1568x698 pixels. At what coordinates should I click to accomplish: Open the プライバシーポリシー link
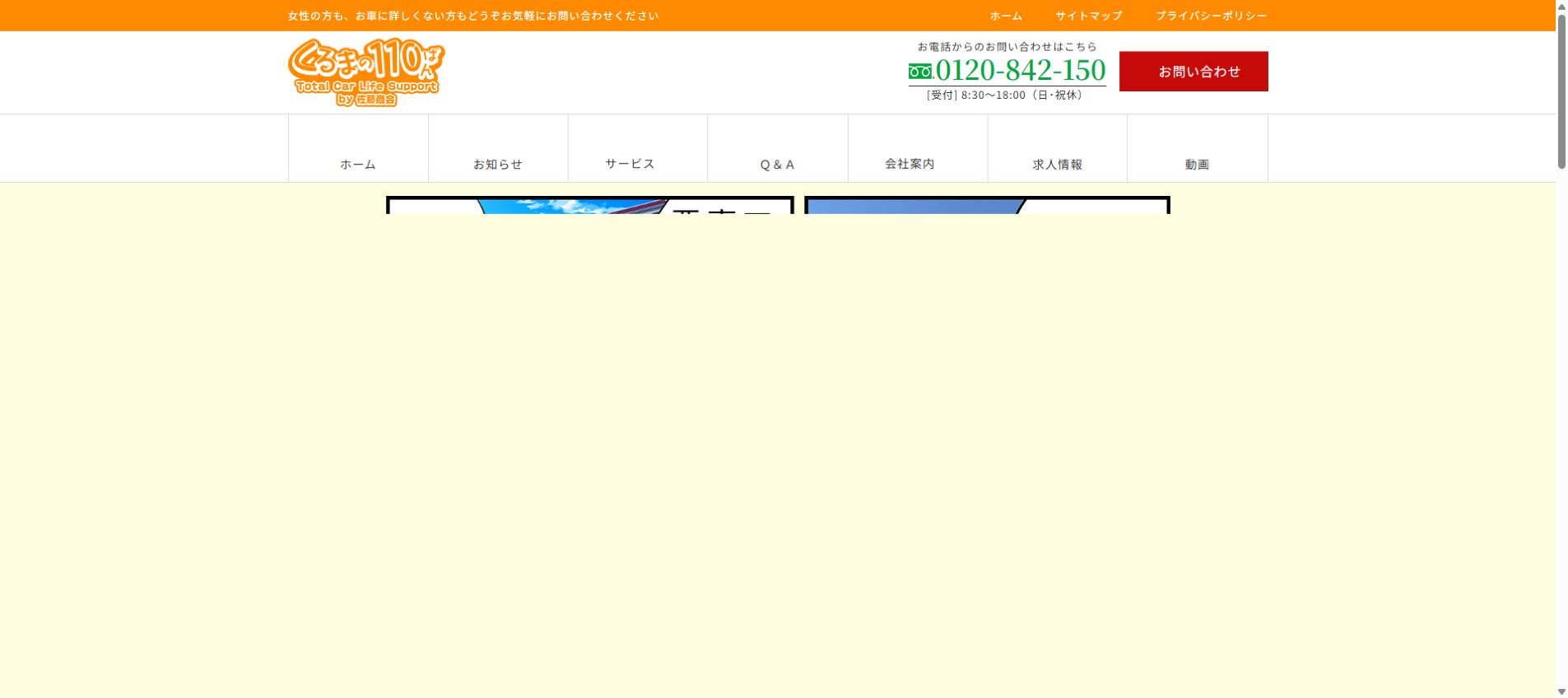[x=1211, y=16]
